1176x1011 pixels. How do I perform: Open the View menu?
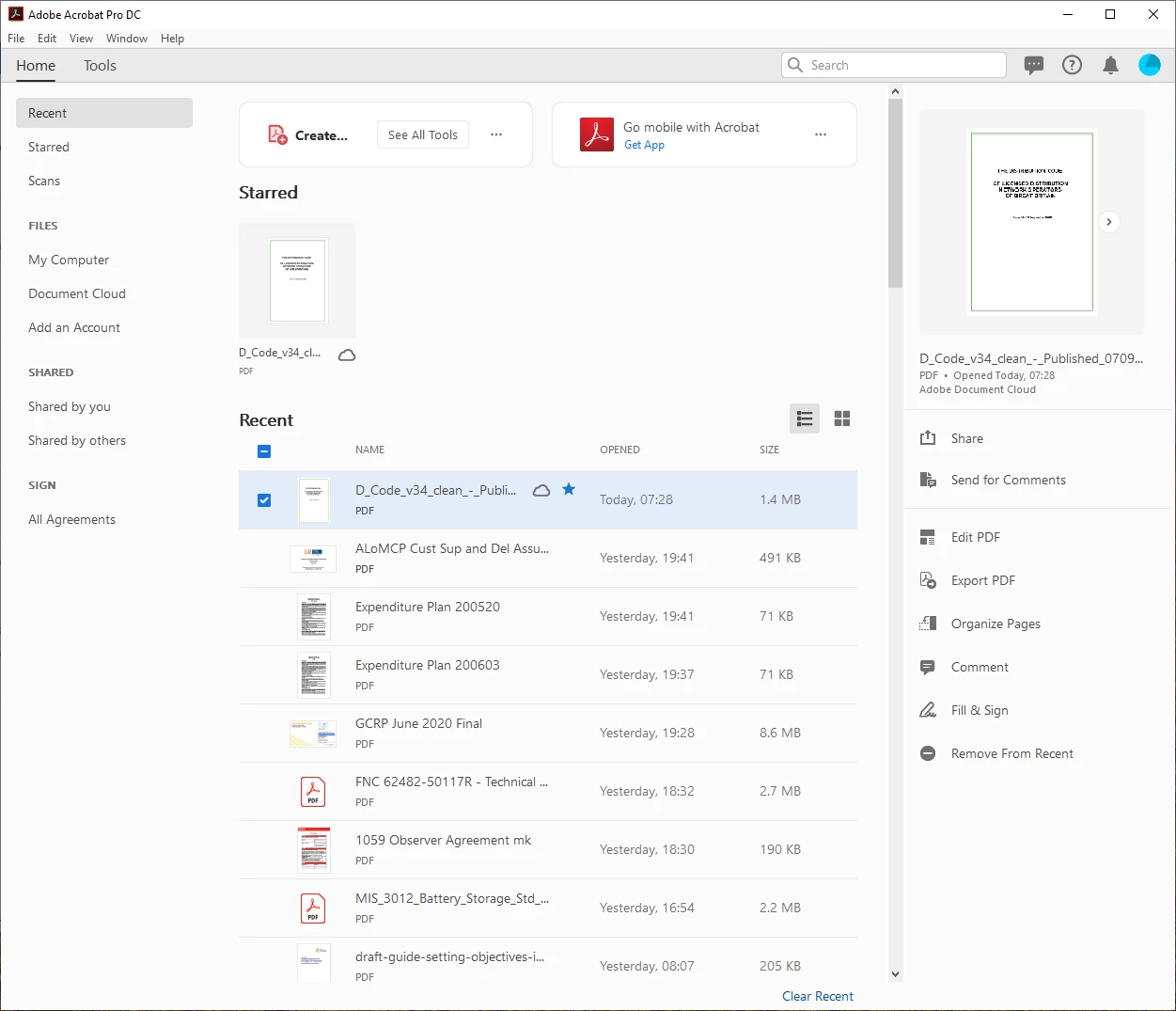point(81,39)
